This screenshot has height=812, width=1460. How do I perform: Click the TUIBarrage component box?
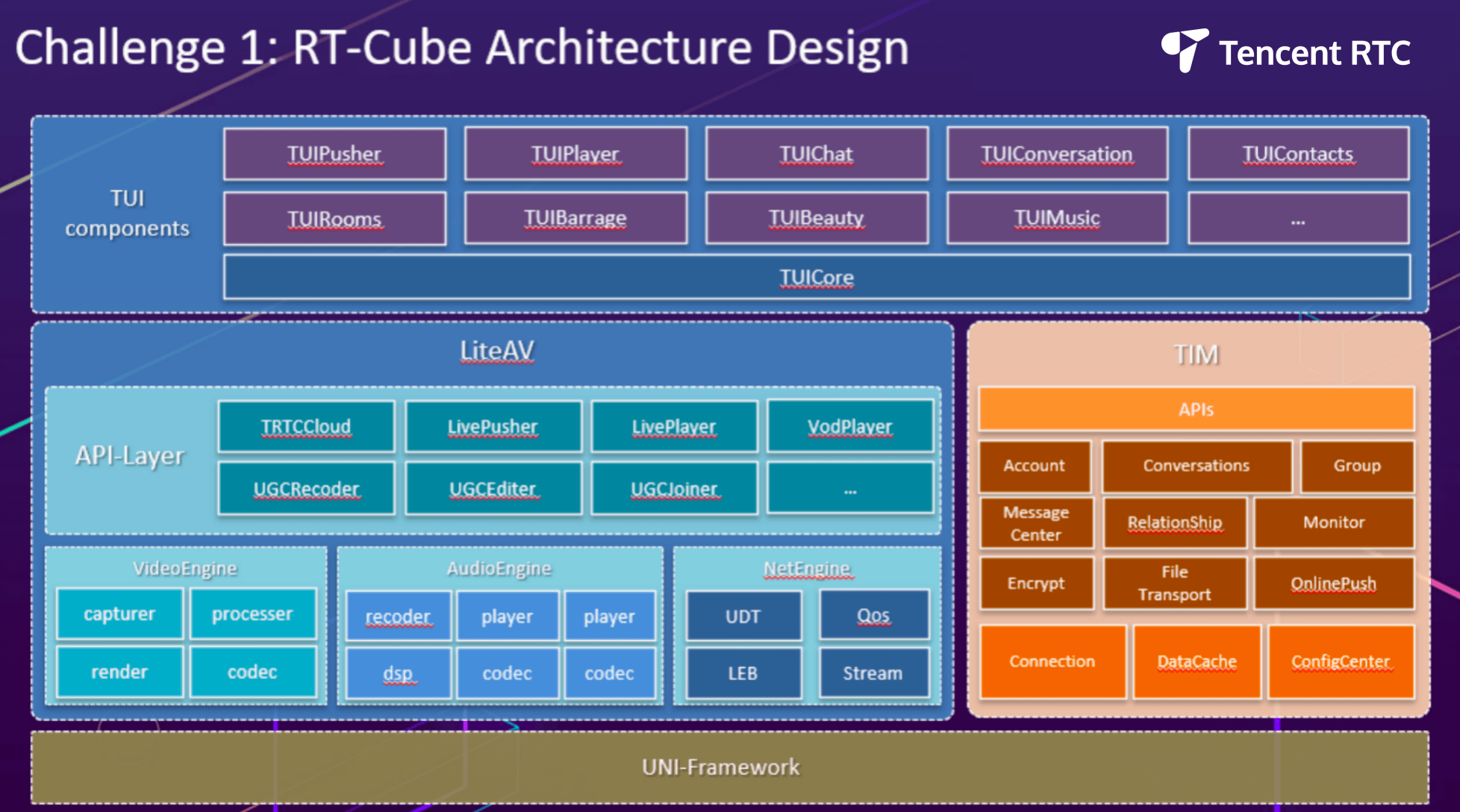point(575,218)
